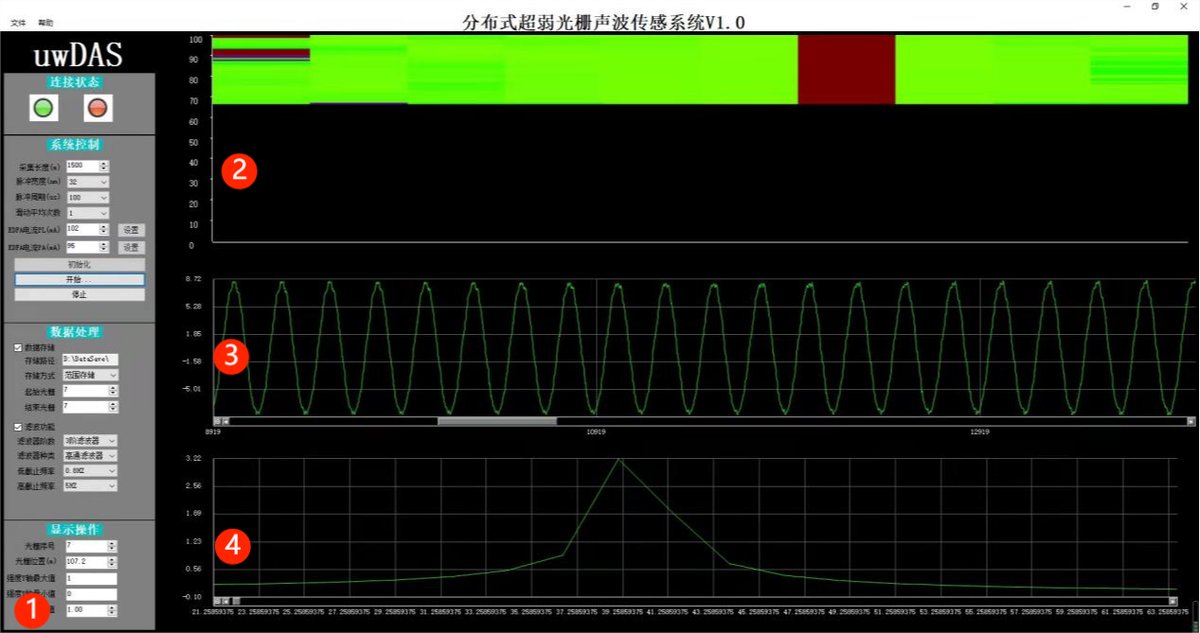Toggle the 滤波功能 checkbox
The height and width of the screenshot is (633, 1200).
(x=18, y=426)
